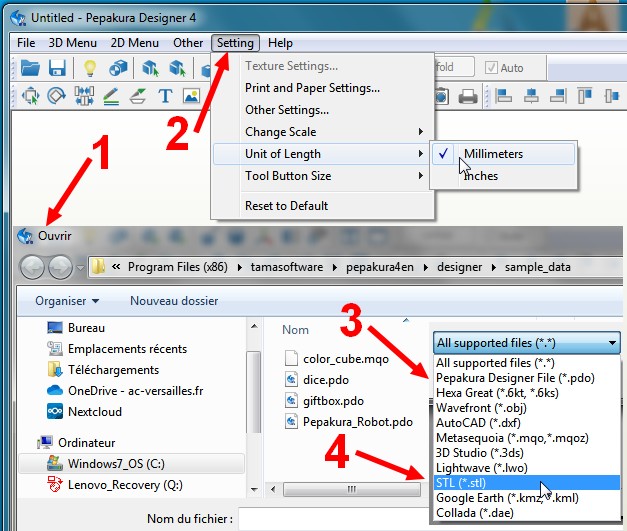This screenshot has width=627, height=531.
Task: Open the Help menu
Action: tap(280, 43)
